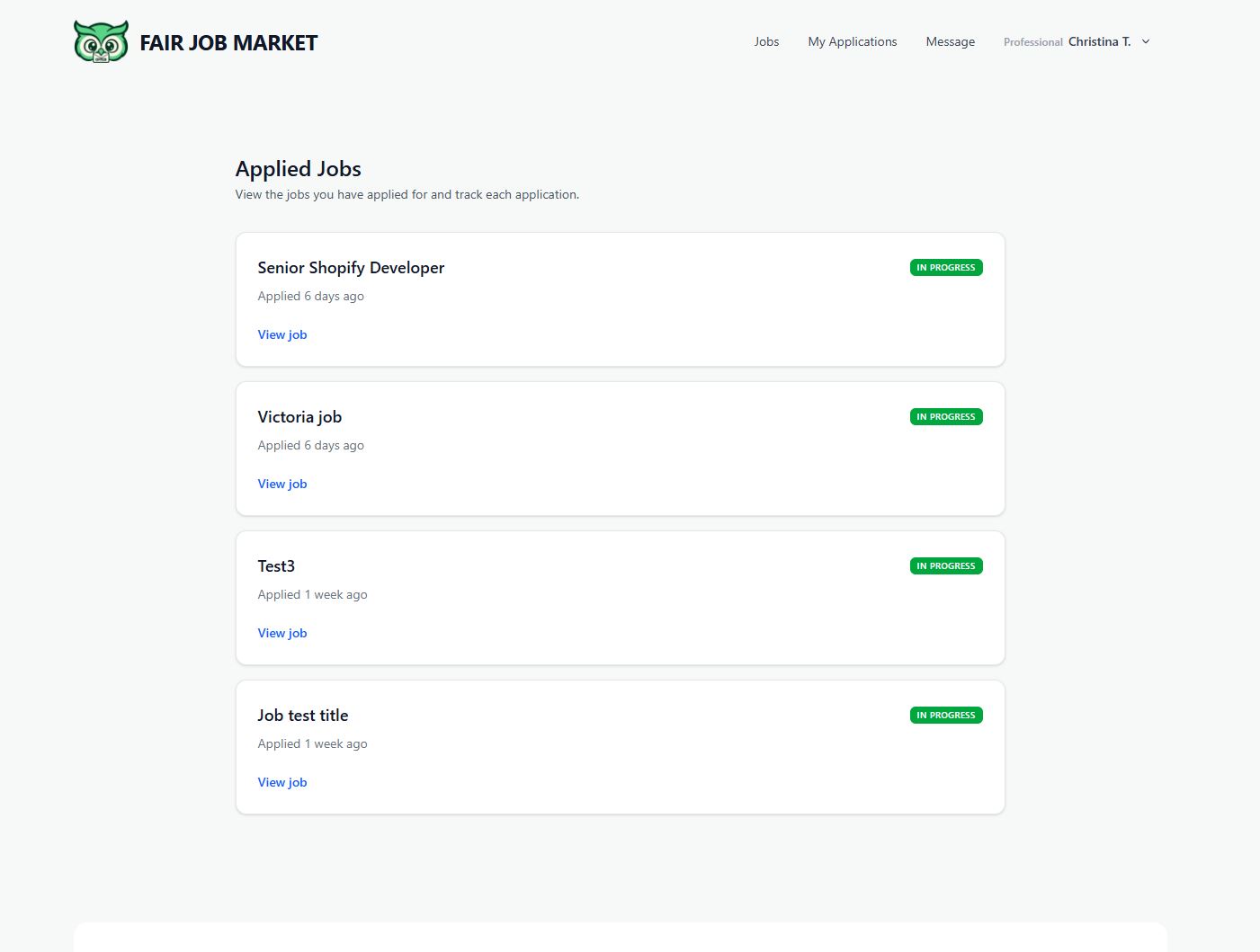The width and height of the screenshot is (1260, 952).
Task: Click In Progress badge on Victoria job
Action: [x=946, y=416]
